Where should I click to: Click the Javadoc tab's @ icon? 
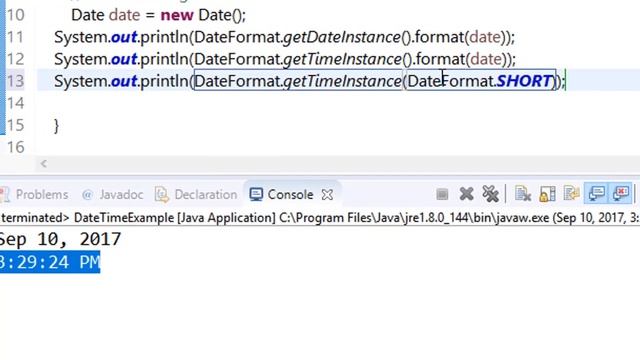point(87,195)
